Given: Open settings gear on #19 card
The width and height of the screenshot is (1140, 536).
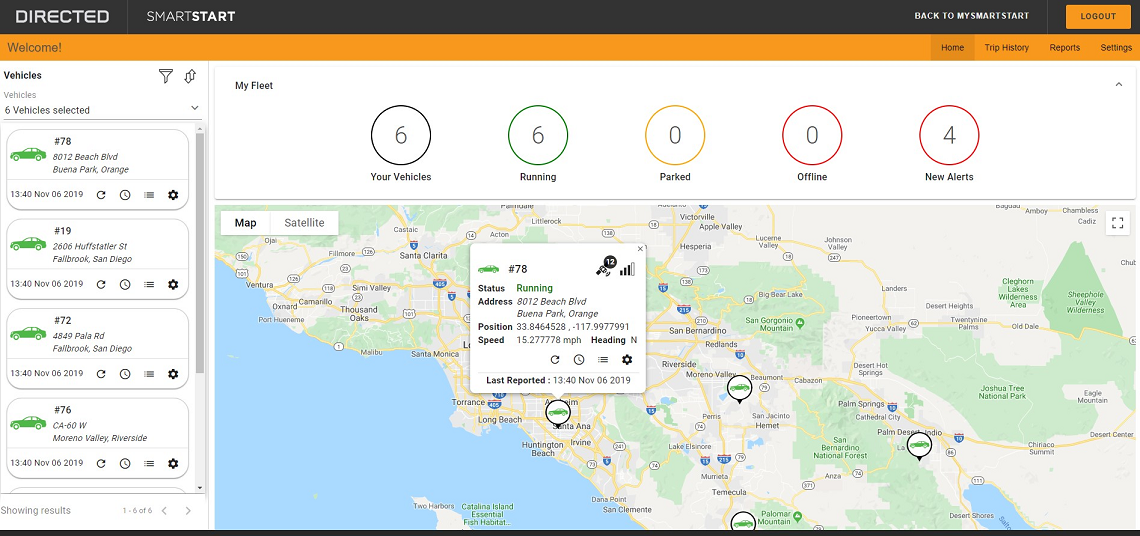Looking at the screenshot, I should pos(173,284).
